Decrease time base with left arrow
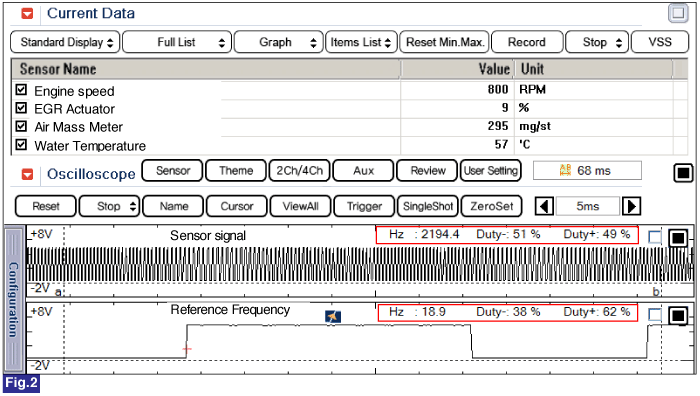 [544, 206]
